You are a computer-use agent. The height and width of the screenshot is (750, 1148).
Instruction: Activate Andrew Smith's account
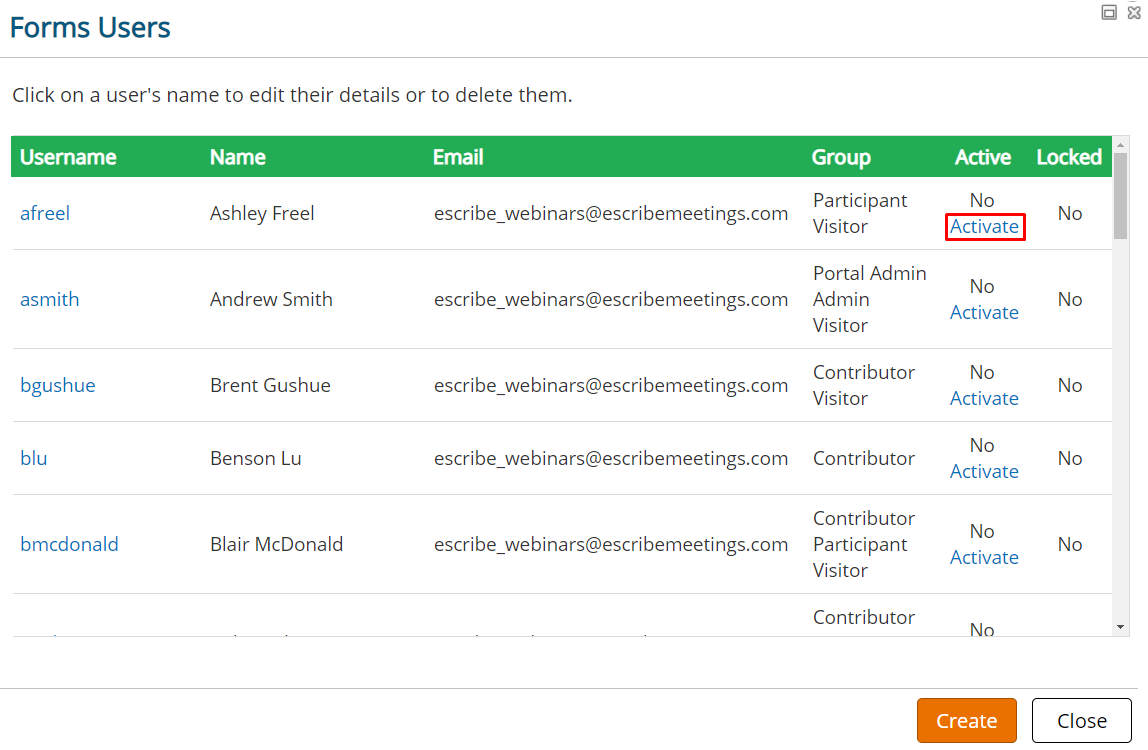(984, 313)
